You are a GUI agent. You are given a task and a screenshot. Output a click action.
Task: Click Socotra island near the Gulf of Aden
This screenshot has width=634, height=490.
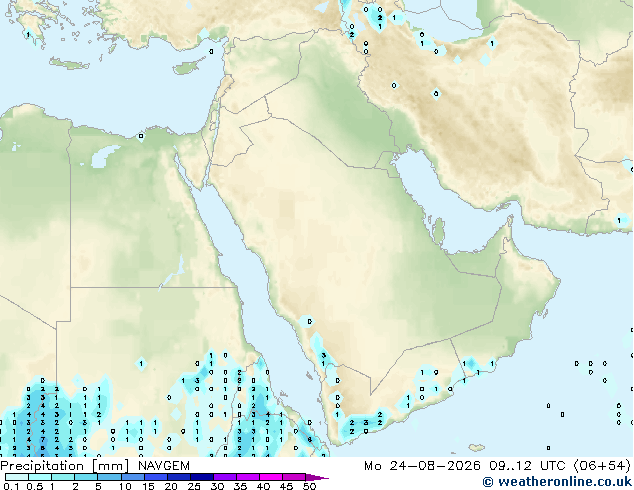(x=476, y=448)
